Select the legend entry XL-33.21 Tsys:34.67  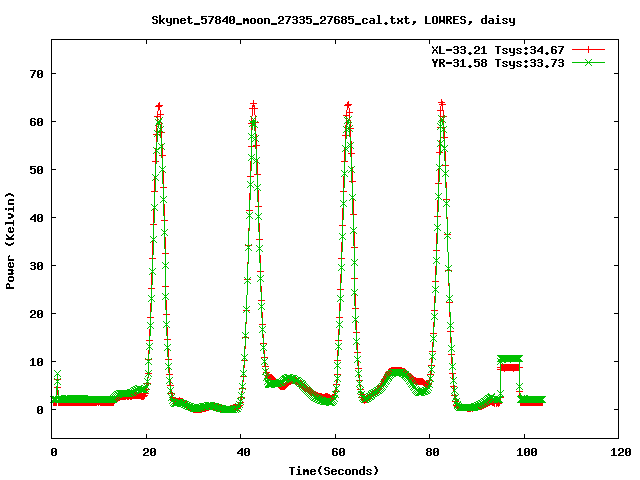pos(498,50)
